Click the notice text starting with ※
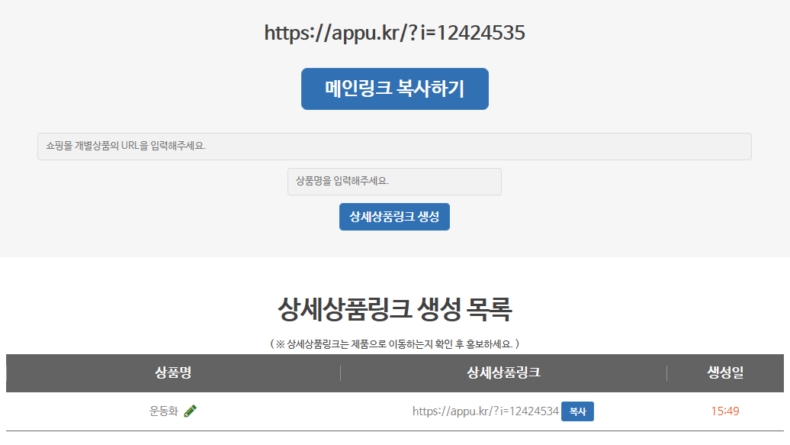Viewport: 790px width, 445px height. [x=394, y=344]
